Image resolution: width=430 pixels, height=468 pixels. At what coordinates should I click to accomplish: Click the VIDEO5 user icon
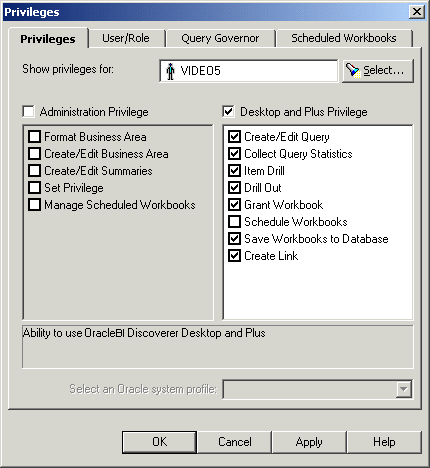point(170,71)
